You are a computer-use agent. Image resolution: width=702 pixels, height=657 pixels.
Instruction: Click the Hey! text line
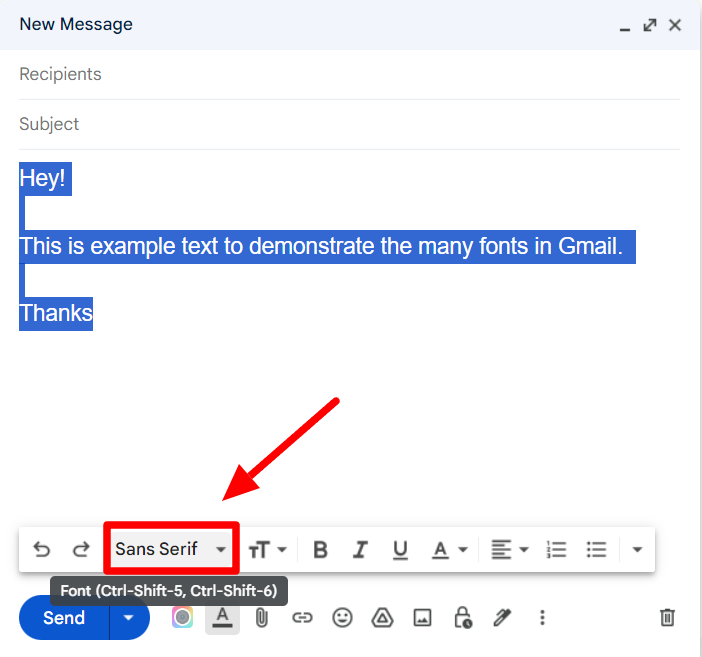click(45, 179)
